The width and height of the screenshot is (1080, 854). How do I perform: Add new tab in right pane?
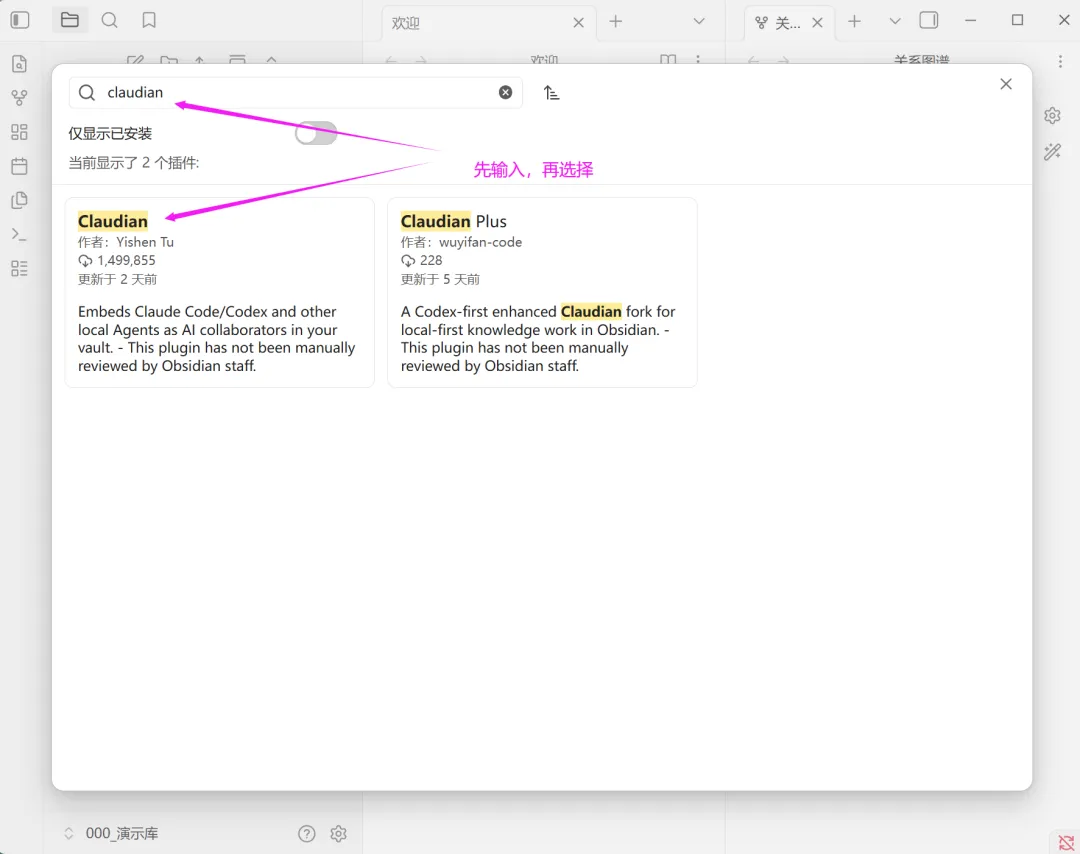[x=854, y=21]
